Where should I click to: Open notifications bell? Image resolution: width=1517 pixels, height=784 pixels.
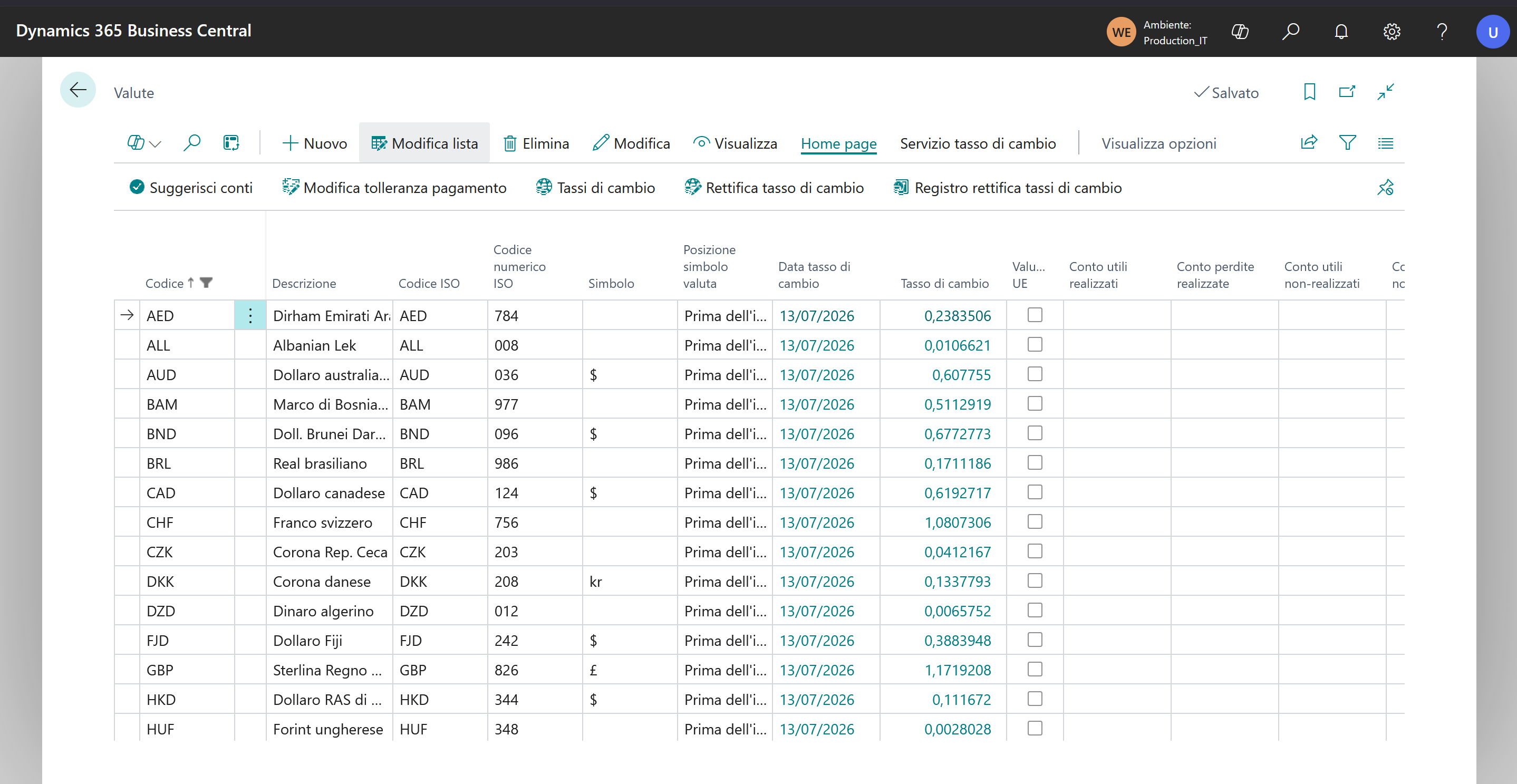(1341, 31)
